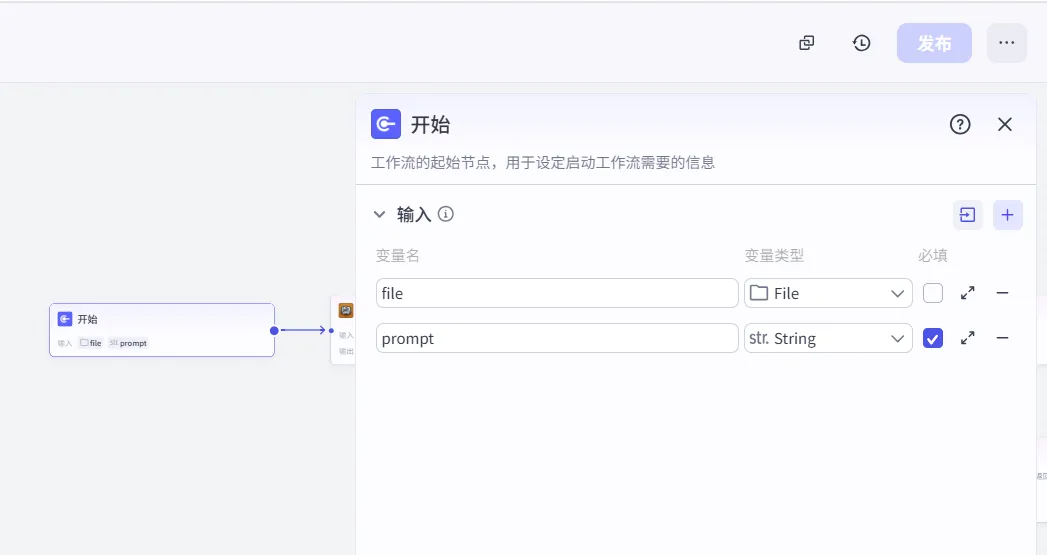1047x555 pixels.
Task: Delete the prompt variable row
Action: (1002, 338)
